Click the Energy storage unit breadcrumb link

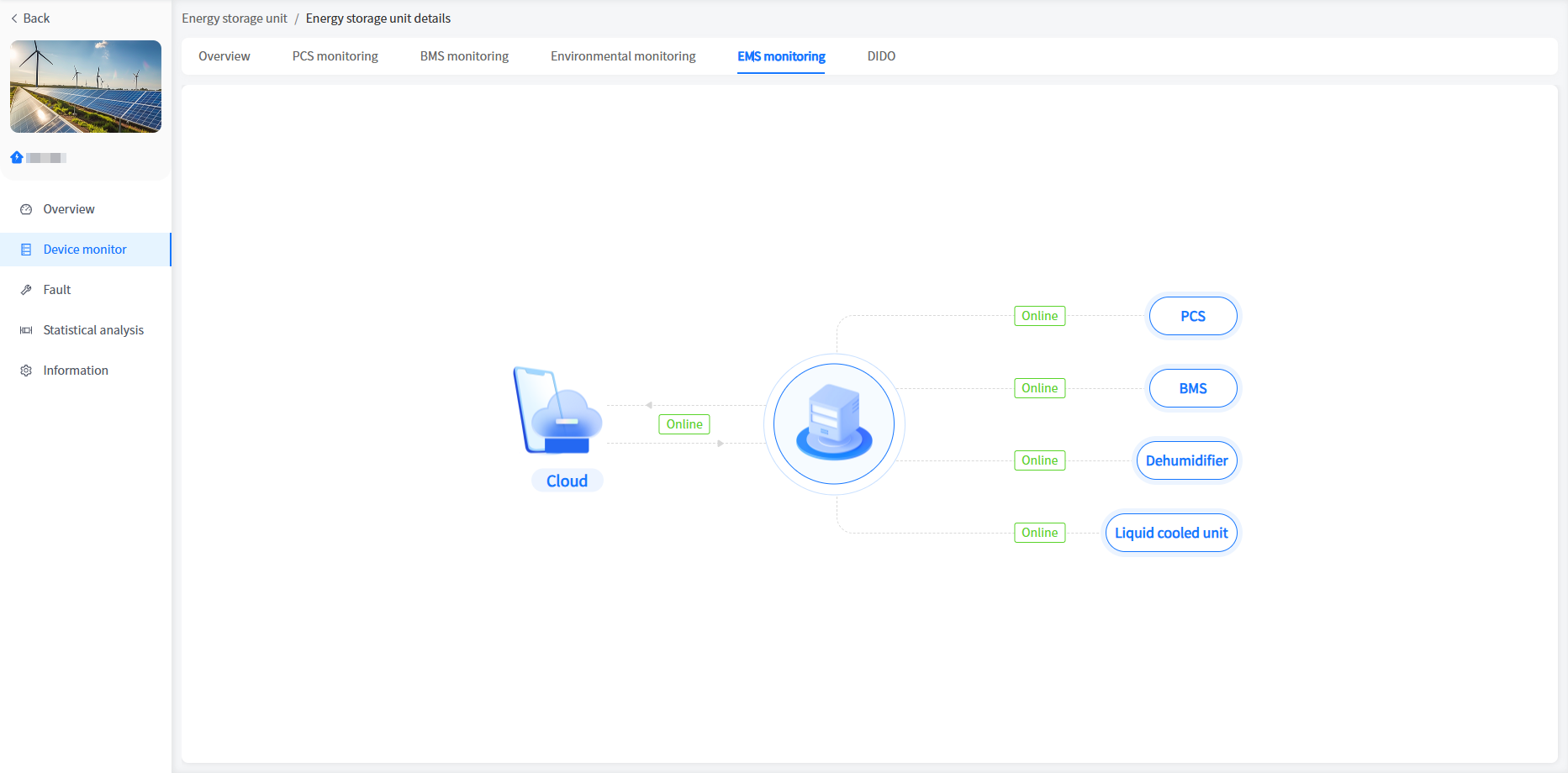(x=235, y=18)
